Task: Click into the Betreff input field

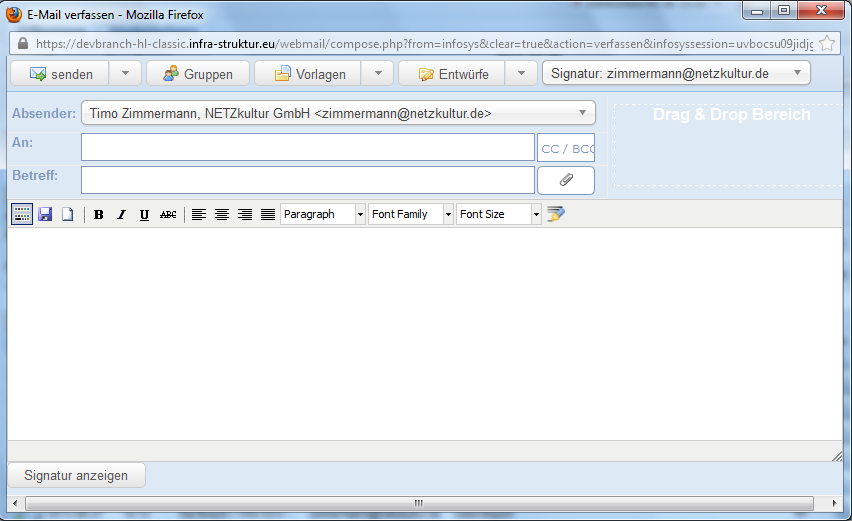Action: (x=307, y=180)
